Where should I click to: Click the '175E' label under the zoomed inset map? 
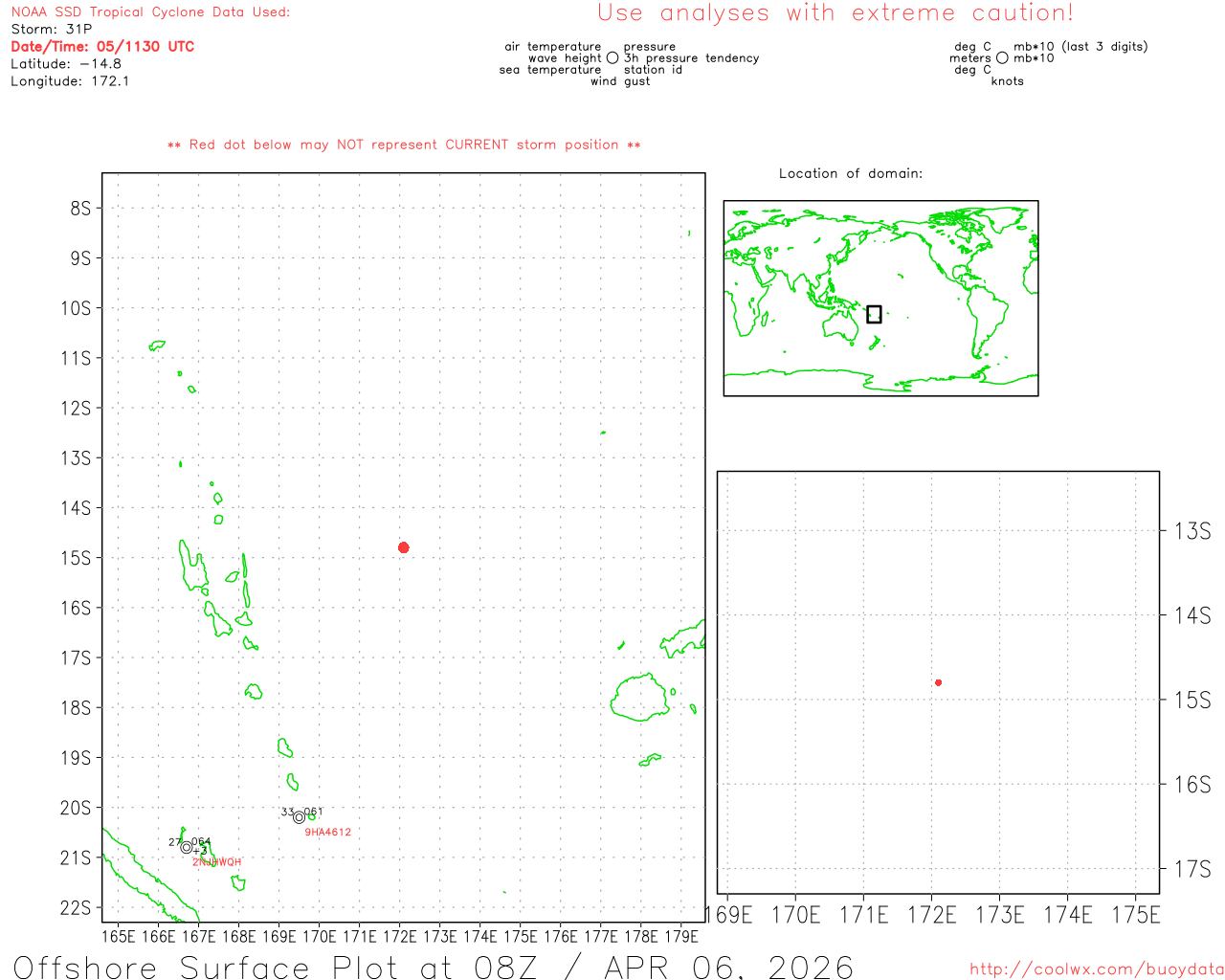click(1135, 915)
